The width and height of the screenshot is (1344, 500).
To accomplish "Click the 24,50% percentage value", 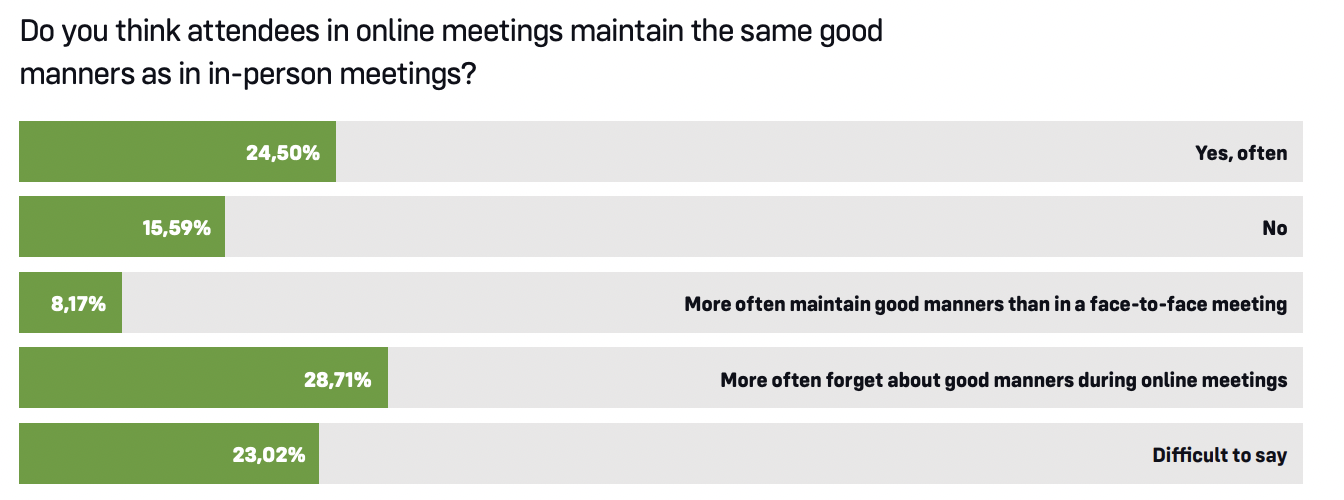I will [283, 153].
